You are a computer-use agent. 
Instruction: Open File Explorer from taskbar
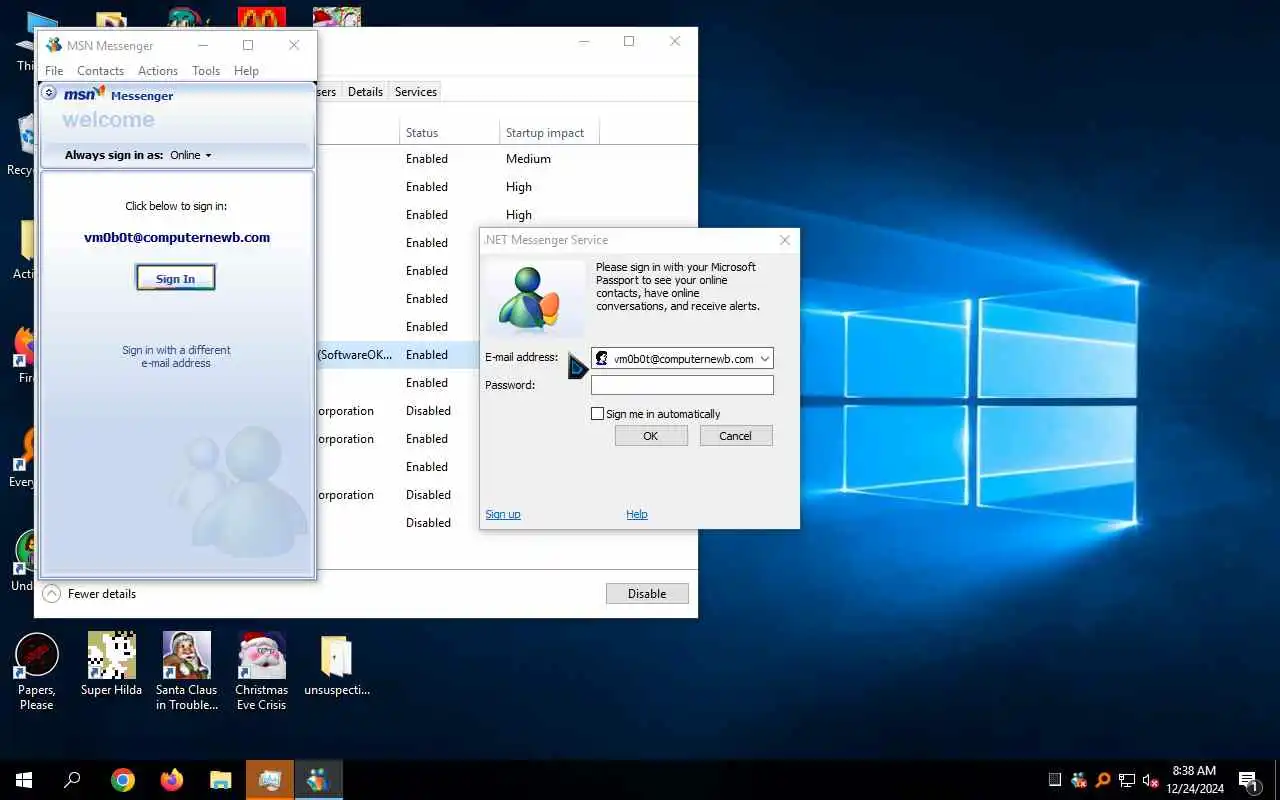pos(221,780)
